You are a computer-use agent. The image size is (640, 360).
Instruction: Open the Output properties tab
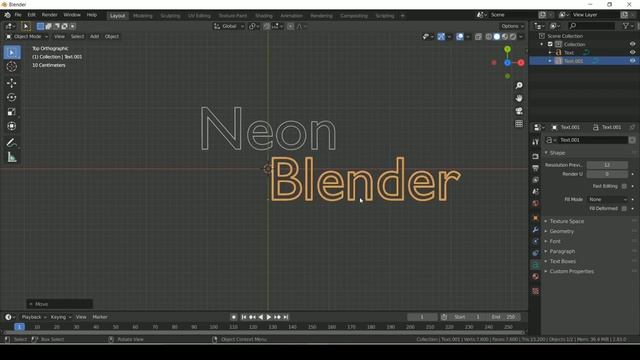coord(536,168)
